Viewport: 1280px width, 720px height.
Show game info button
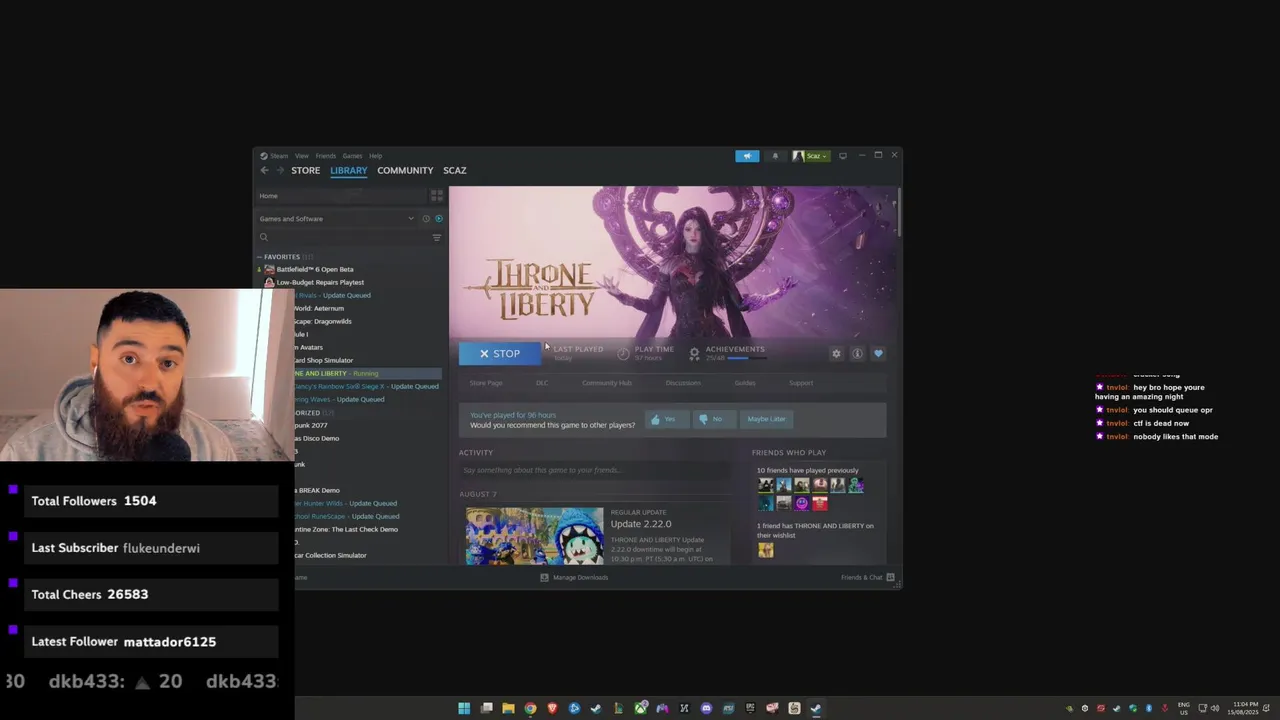(x=857, y=353)
